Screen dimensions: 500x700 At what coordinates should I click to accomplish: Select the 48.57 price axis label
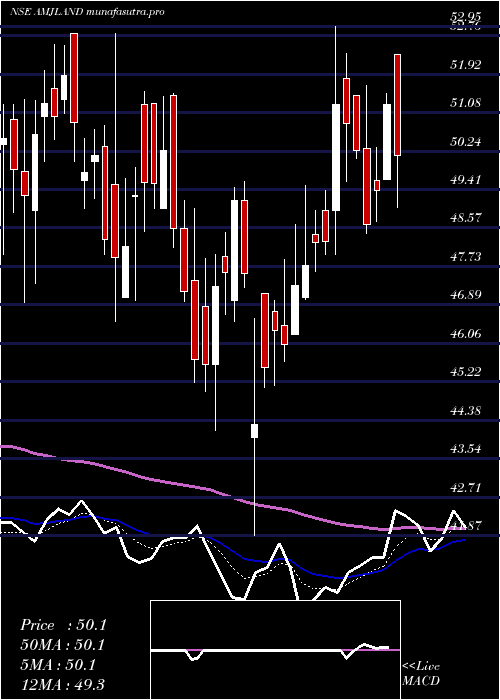point(466,218)
